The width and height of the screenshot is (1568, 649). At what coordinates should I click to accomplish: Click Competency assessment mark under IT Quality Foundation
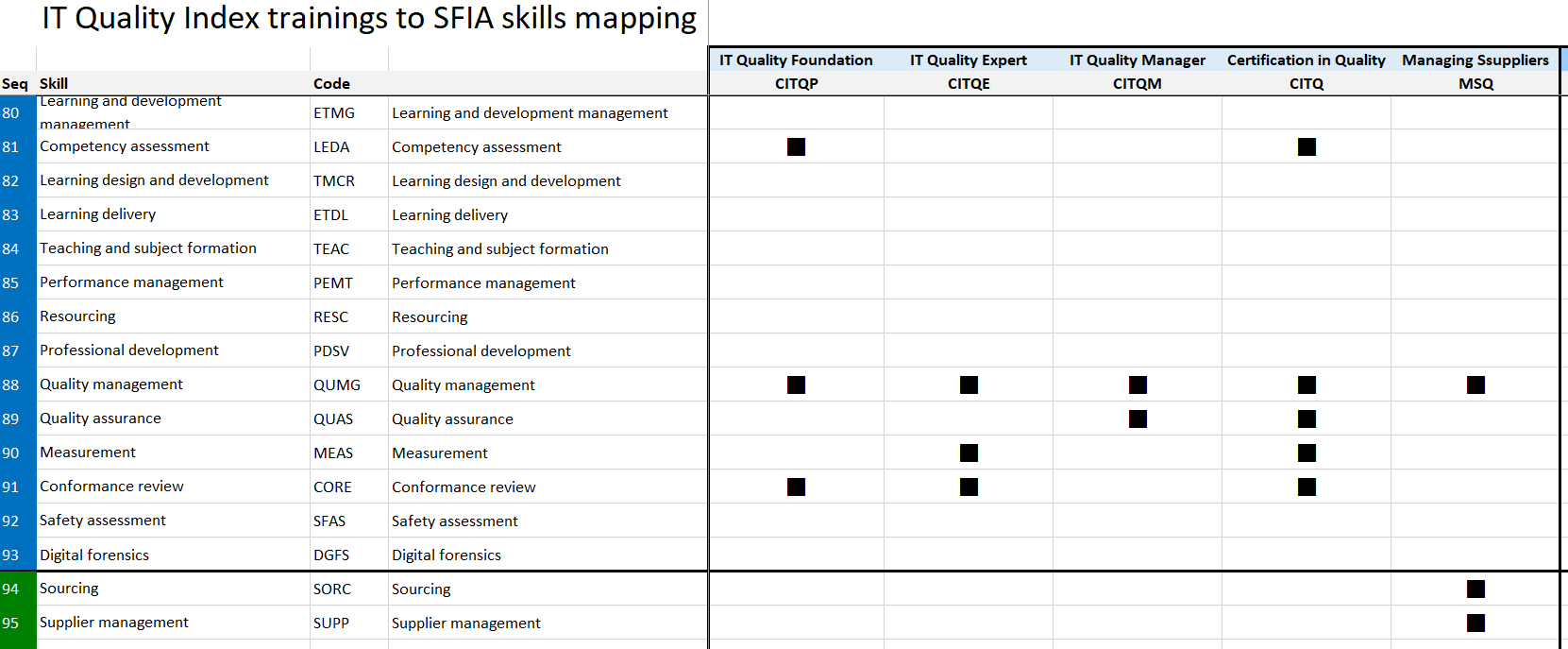pyautogui.click(x=796, y=146)
